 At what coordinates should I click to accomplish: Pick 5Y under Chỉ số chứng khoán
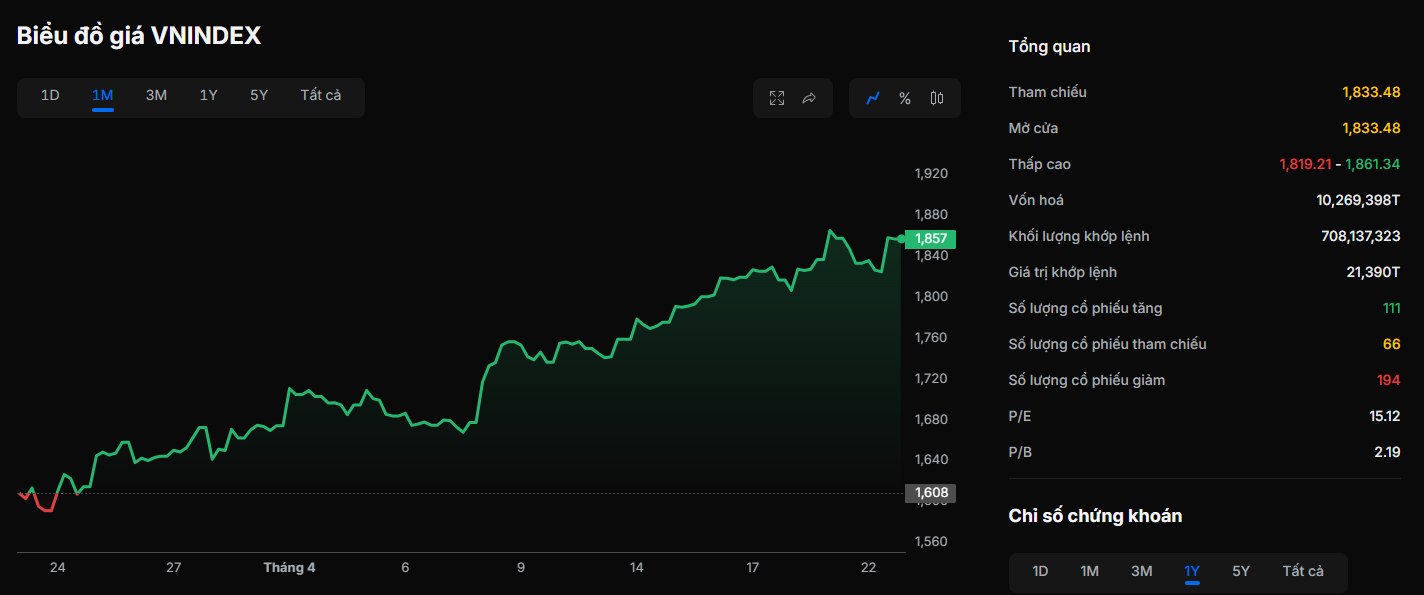(x=1241, y=572)
